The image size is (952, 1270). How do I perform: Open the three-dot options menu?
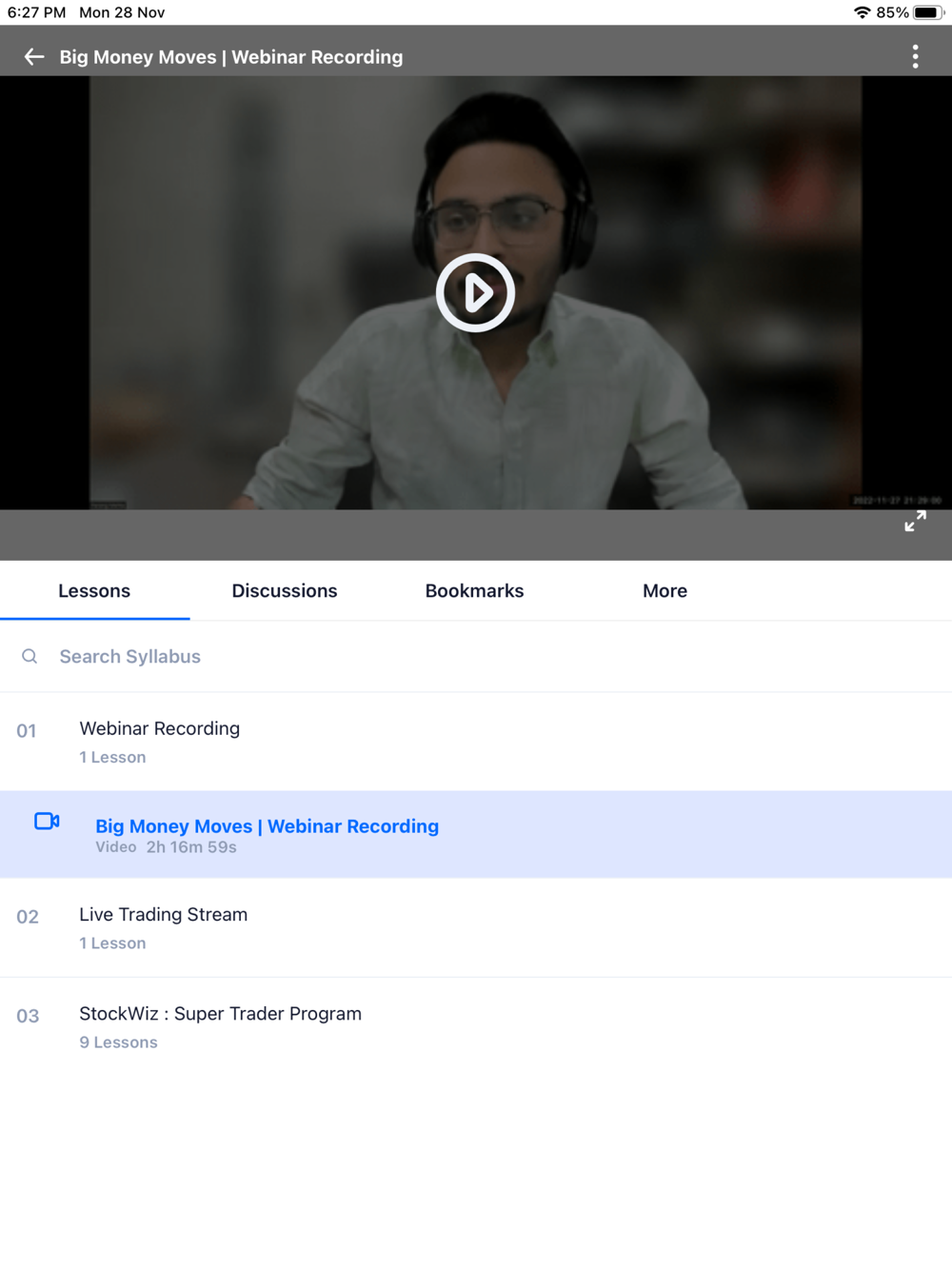tap(915, 57)
